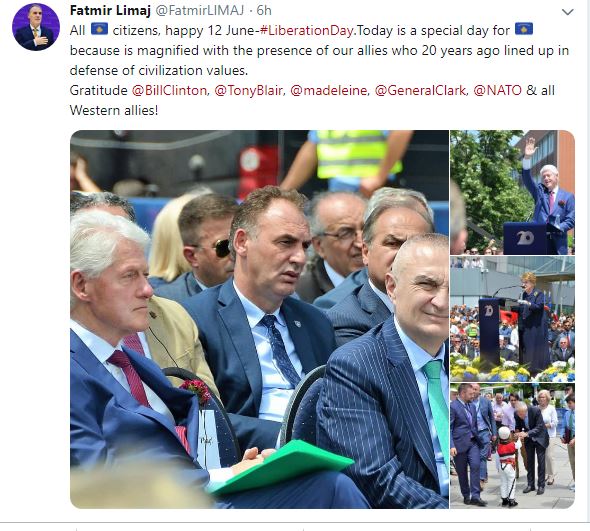Open the 'Fatmir Limaj' display name link
This screenshot has height=531, width=590.
point(110,10)
